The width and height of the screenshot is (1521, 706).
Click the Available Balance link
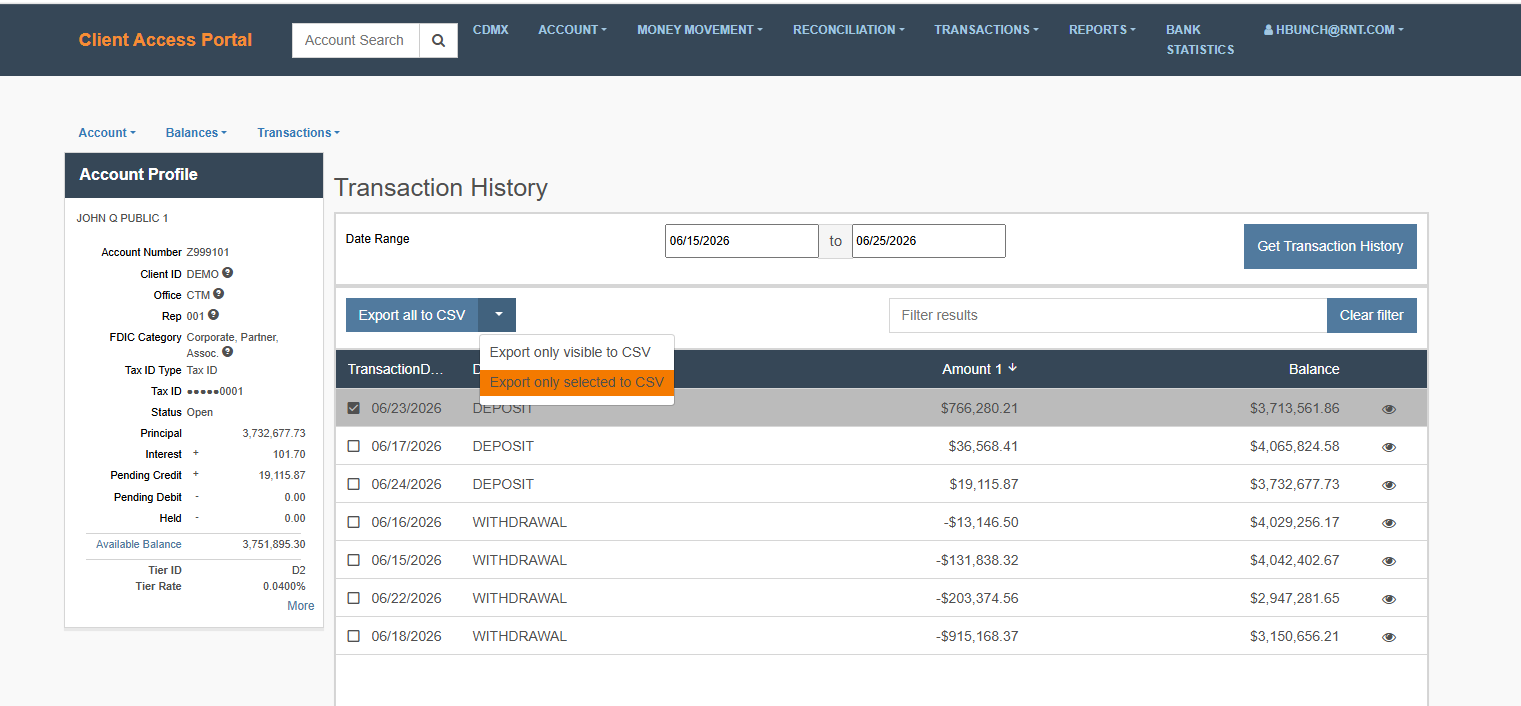coord(139,545)
